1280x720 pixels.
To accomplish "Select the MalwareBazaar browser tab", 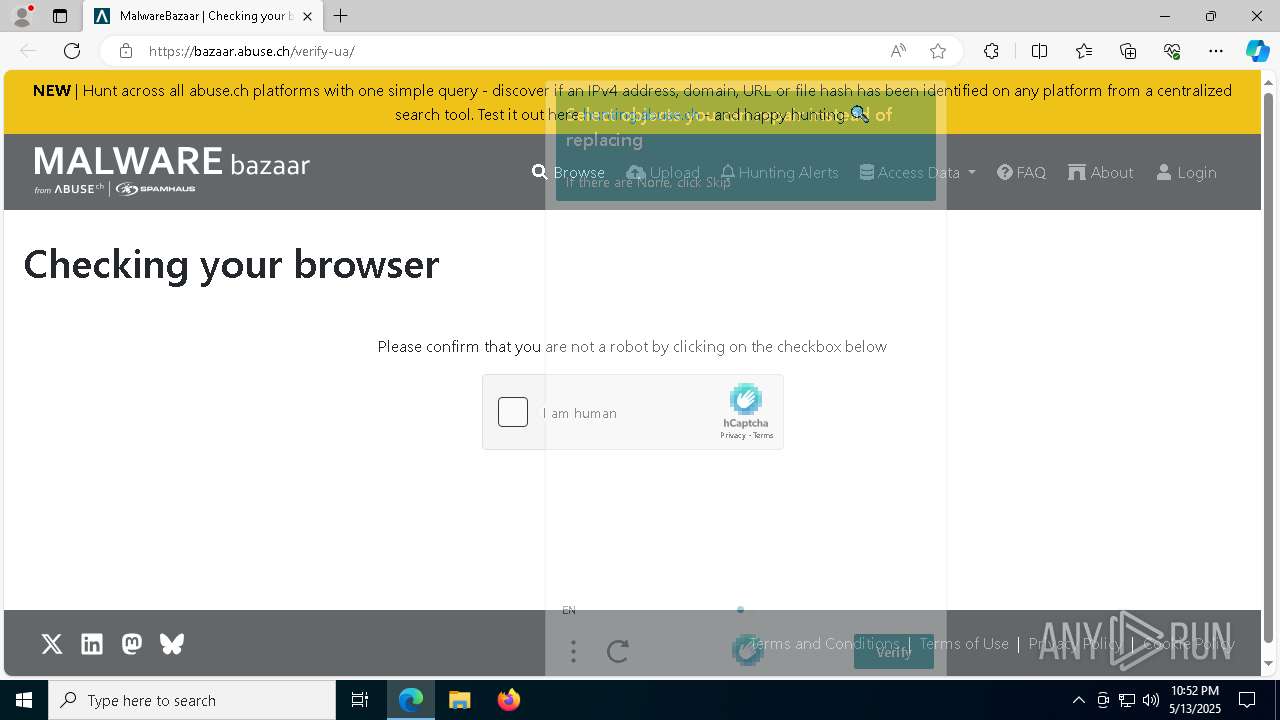I will (202, 16).
